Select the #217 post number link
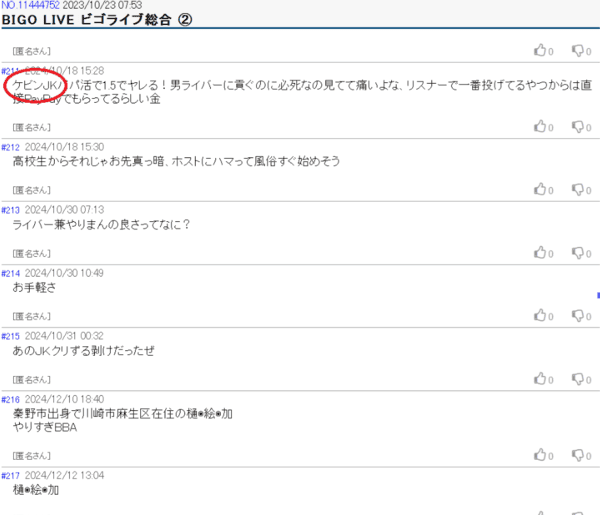Viewport: 600px width, 515px height. pyautogui.click(x=10, y=476)
